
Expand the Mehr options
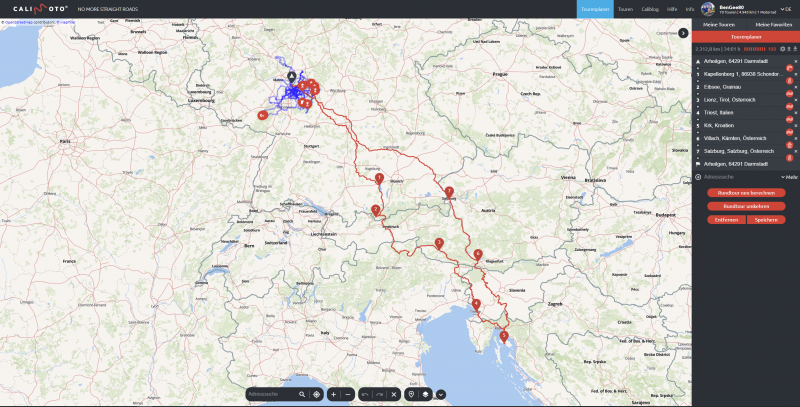tap(789, 177)
